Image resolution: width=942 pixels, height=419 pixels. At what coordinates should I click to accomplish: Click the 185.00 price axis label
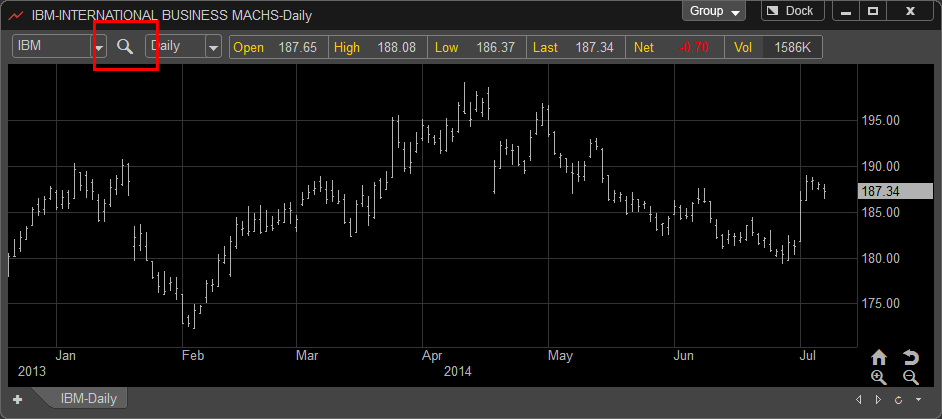(880, 212)
